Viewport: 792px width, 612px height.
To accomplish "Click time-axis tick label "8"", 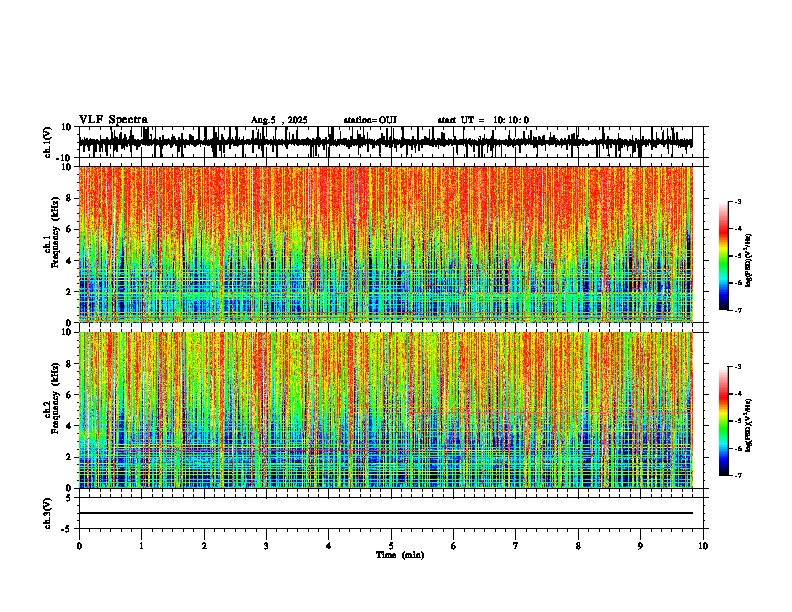I will point(578,546).
